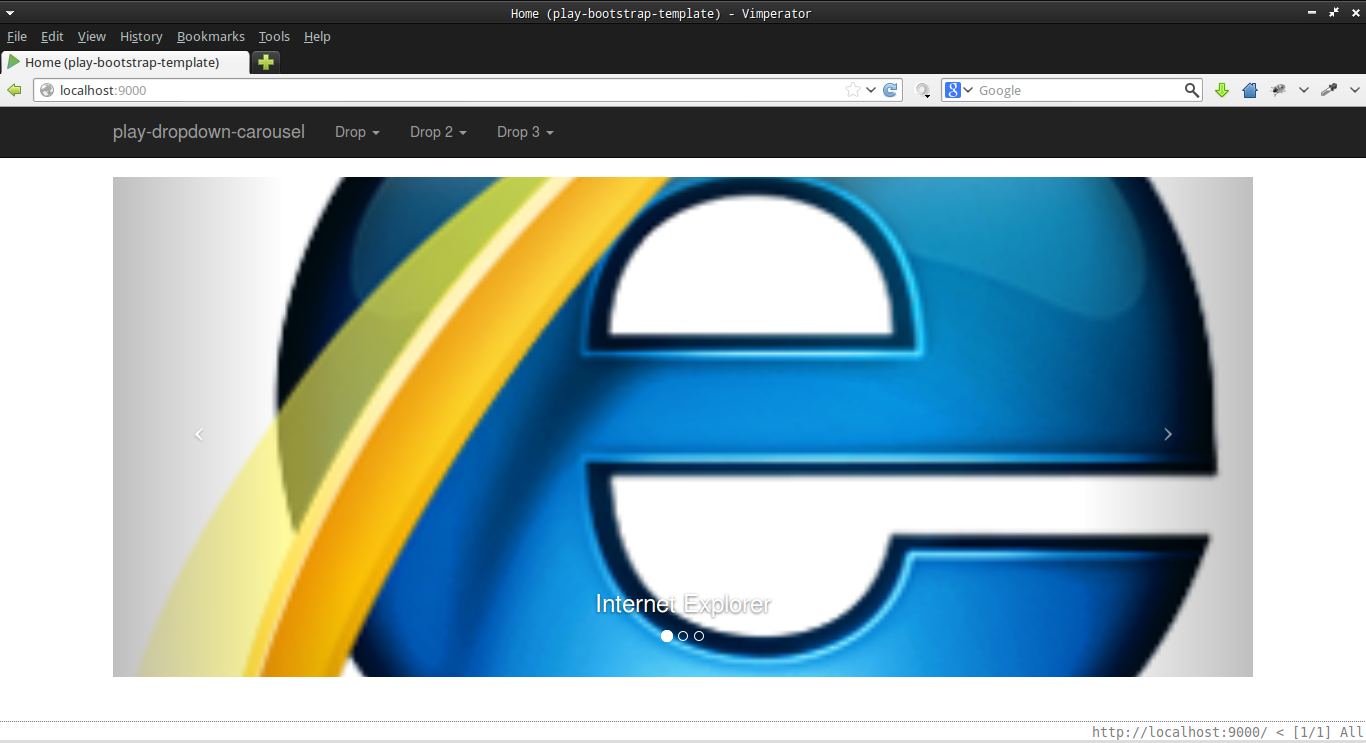Select the Home (play-bootstrap-template) tab

pyautogui.click(x=125, y=62)
